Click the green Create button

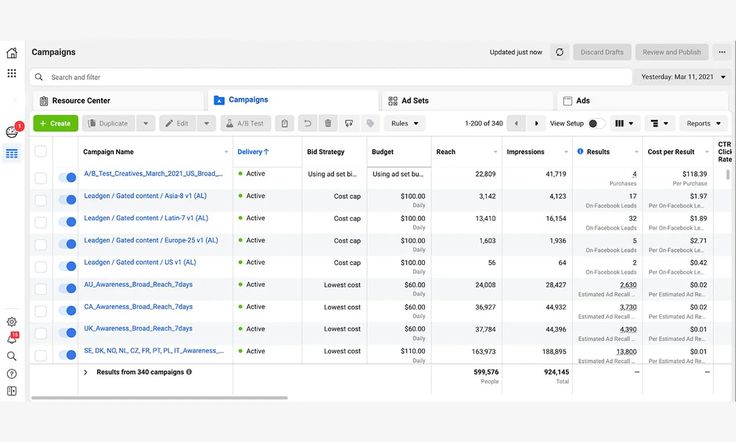(x=55, y=123)
